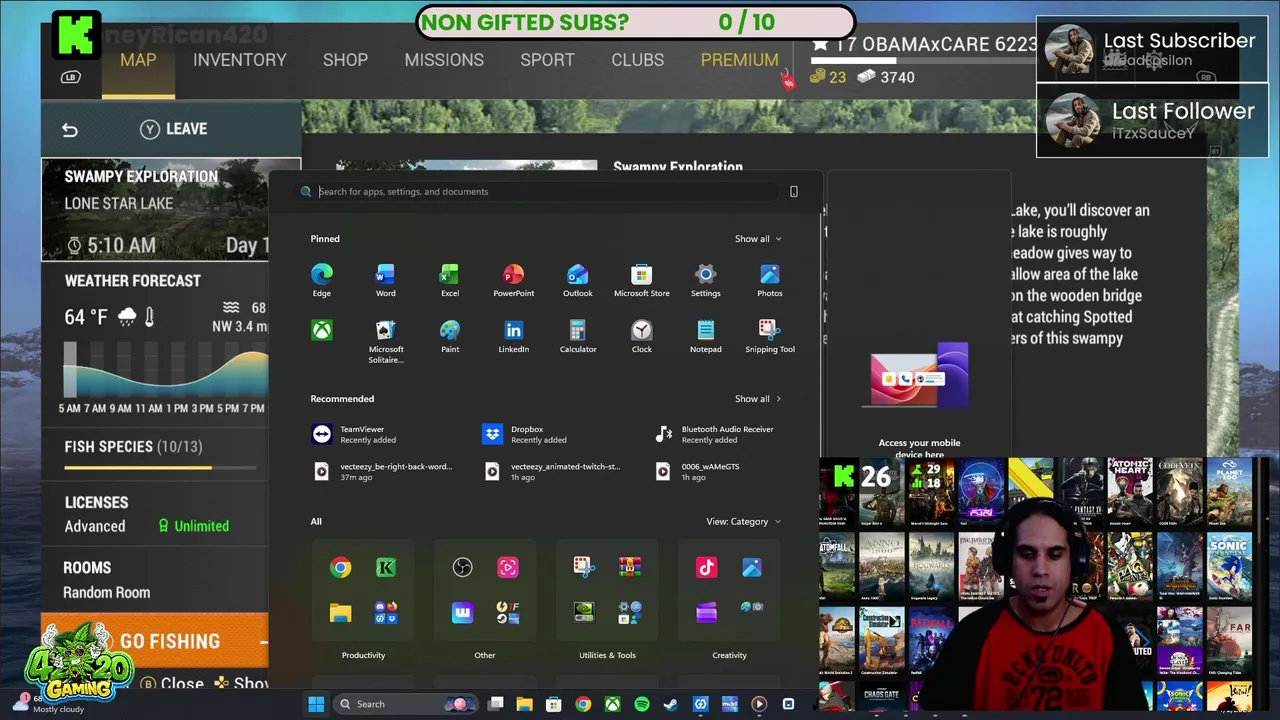Screen dimensions: 1280x720
Task: Launch TikTok in the Creativity group
Action: [706, 568]
